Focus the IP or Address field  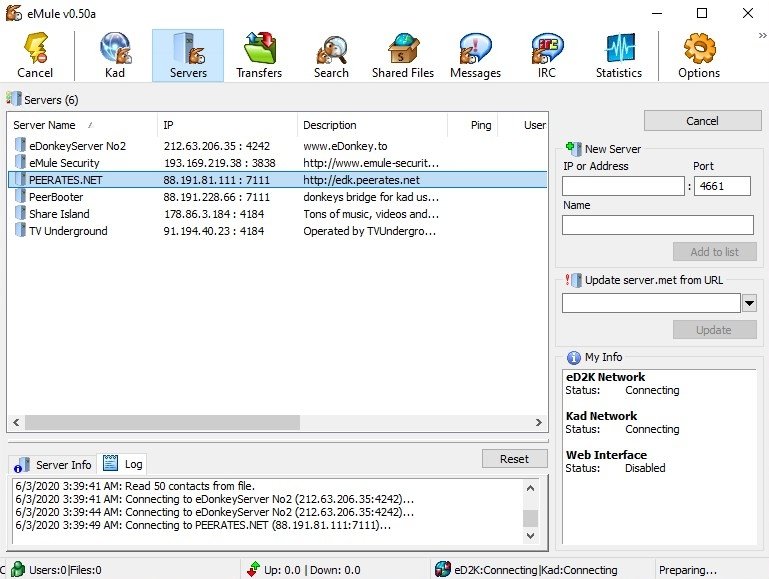[623, 186]
